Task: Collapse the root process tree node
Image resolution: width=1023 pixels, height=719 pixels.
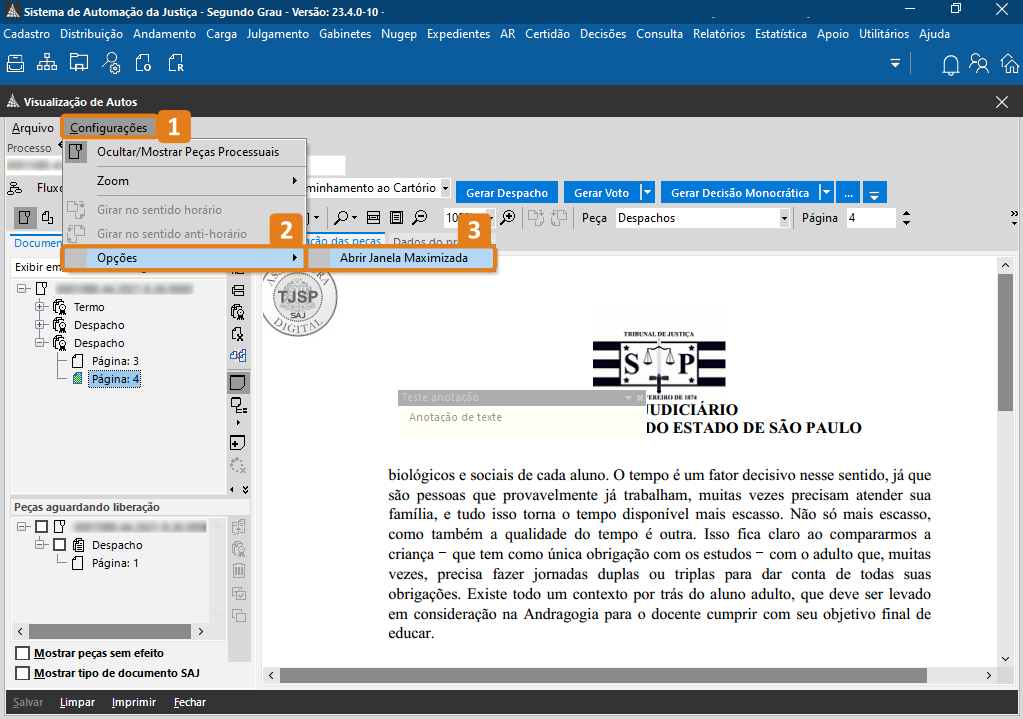Action: coord(22,288)
